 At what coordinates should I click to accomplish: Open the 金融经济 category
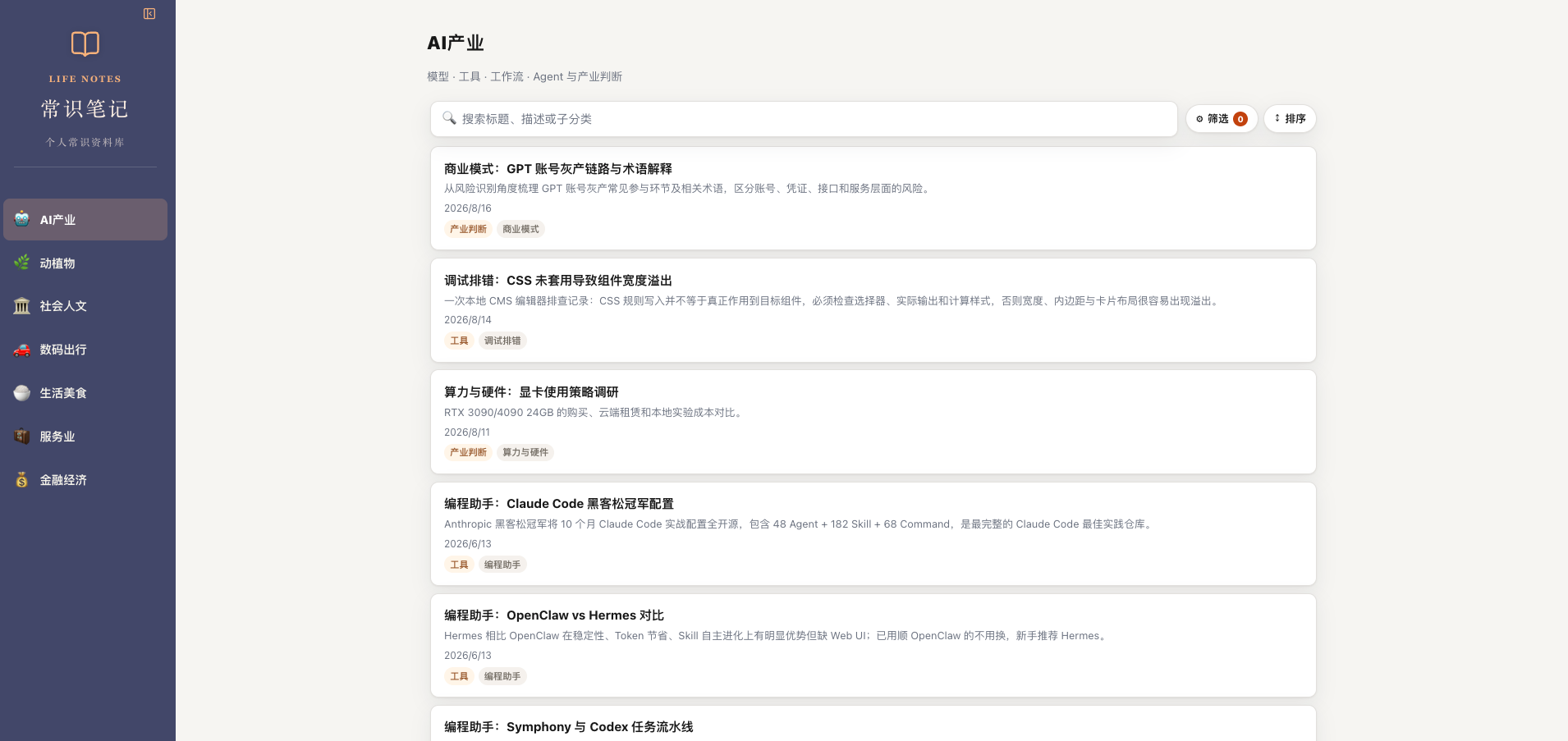click(85, 480)
